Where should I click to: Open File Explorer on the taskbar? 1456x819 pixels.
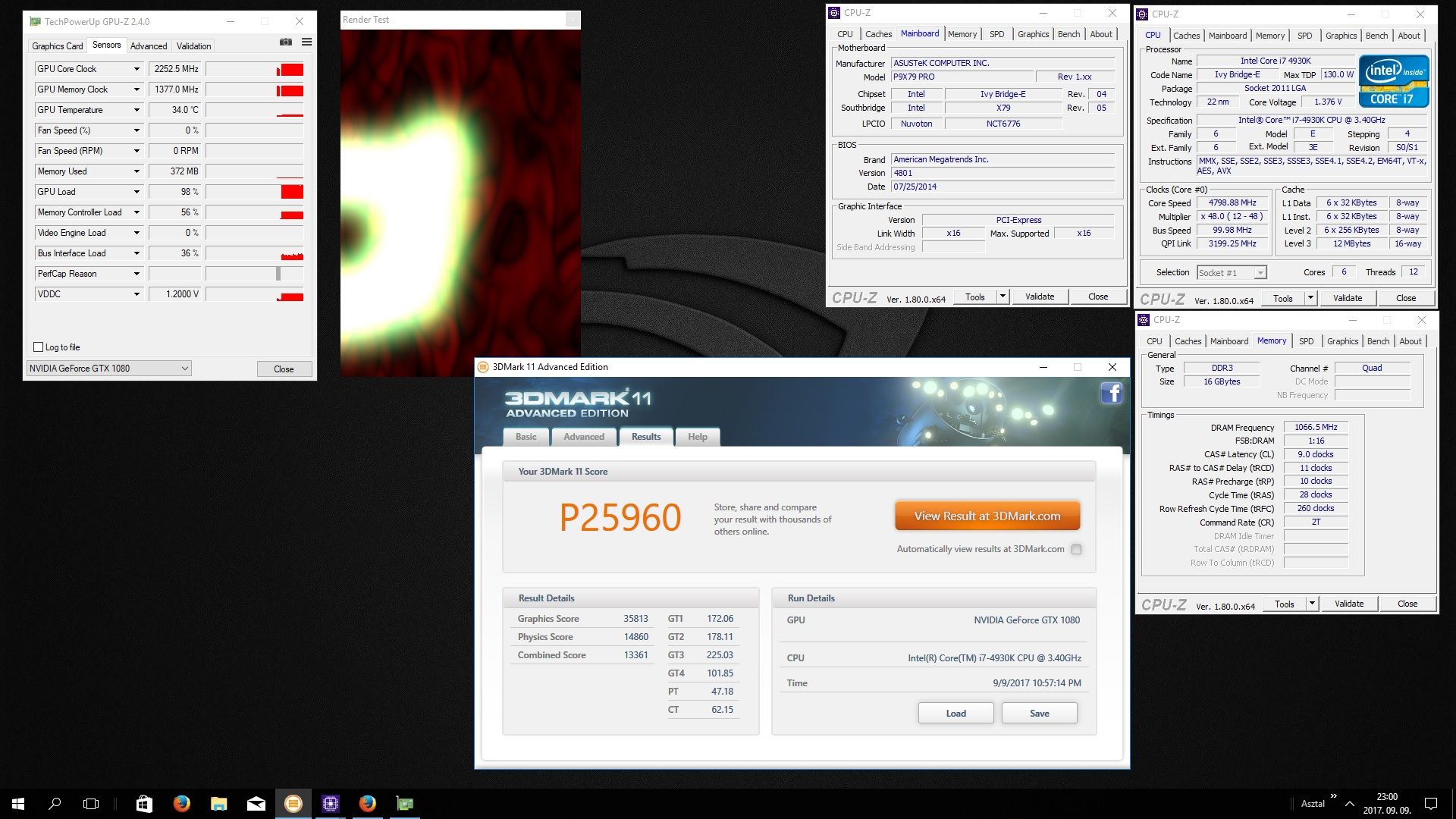tap(219, 804)
